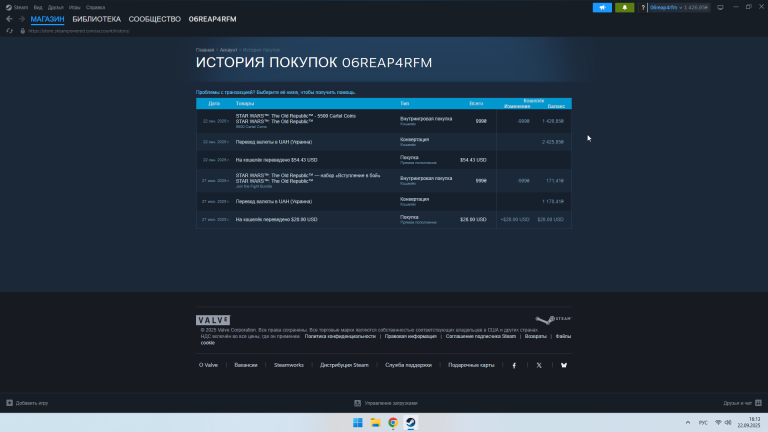Open the $28.00 USD wallet funding row
The width and height of the screenshot is (768, 432).
(x=384, y=219)
